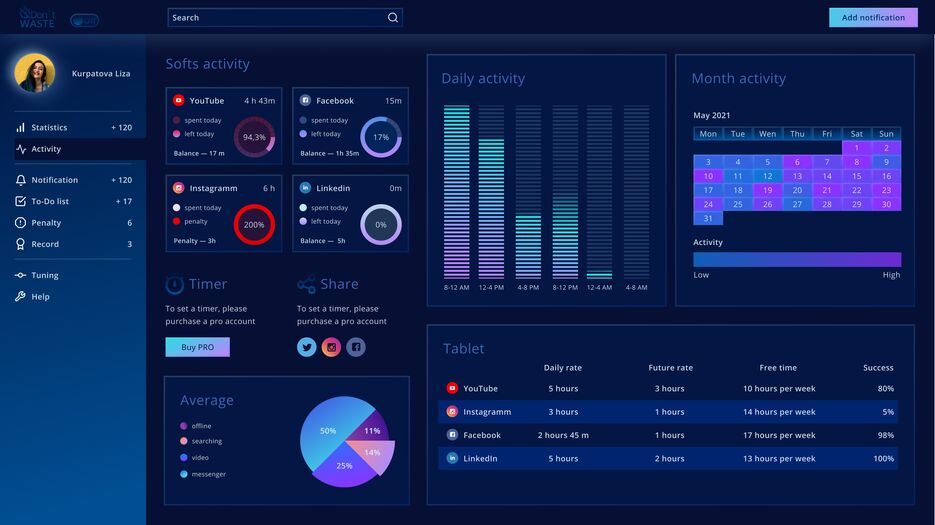Image resolution: width=935 pixels, height=525 pixels.
Task: Click the Help wrench icon in sidebar
Action: (x=20, y=297)
